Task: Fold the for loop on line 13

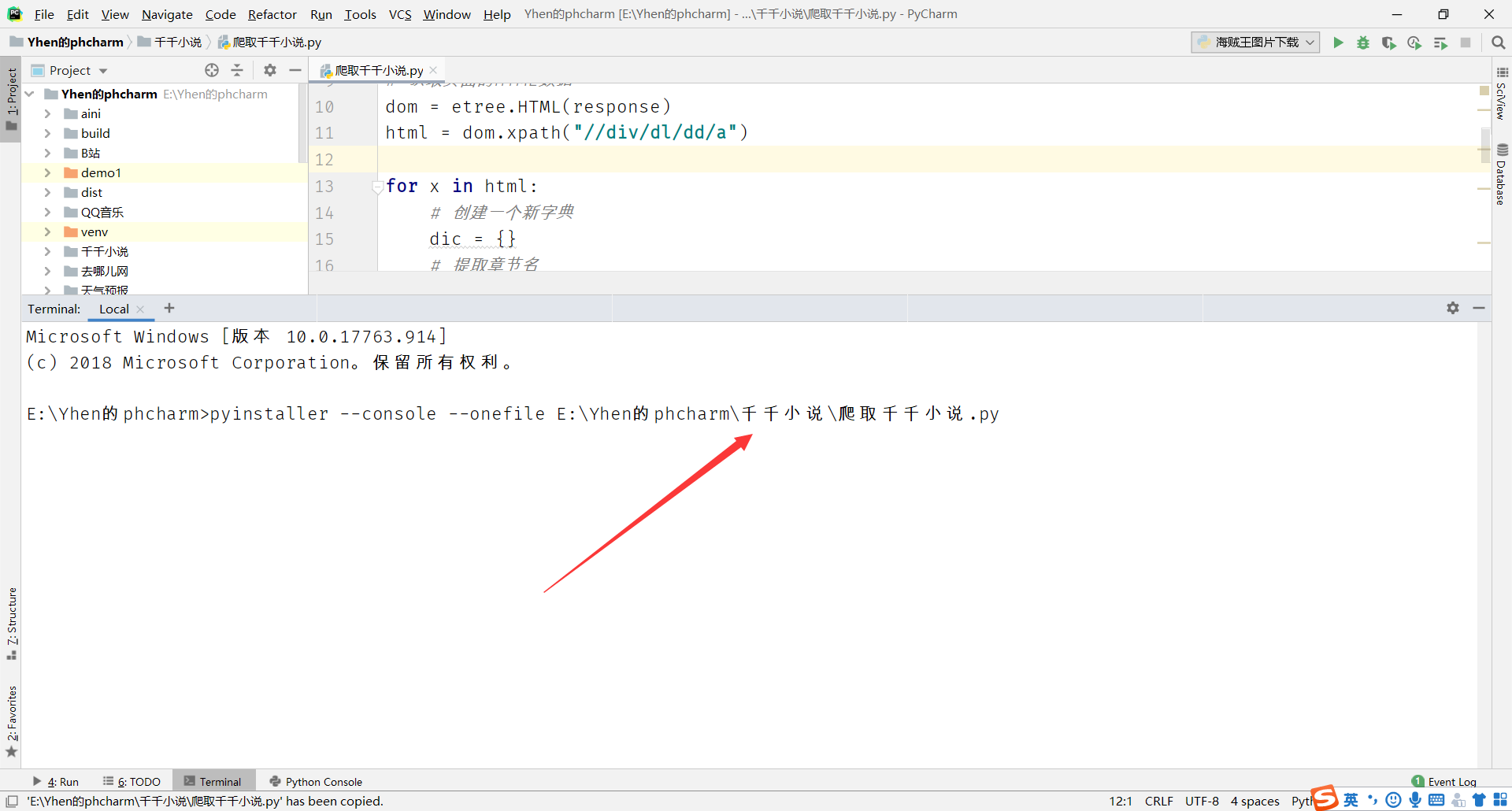Action: tap(377, 187)
